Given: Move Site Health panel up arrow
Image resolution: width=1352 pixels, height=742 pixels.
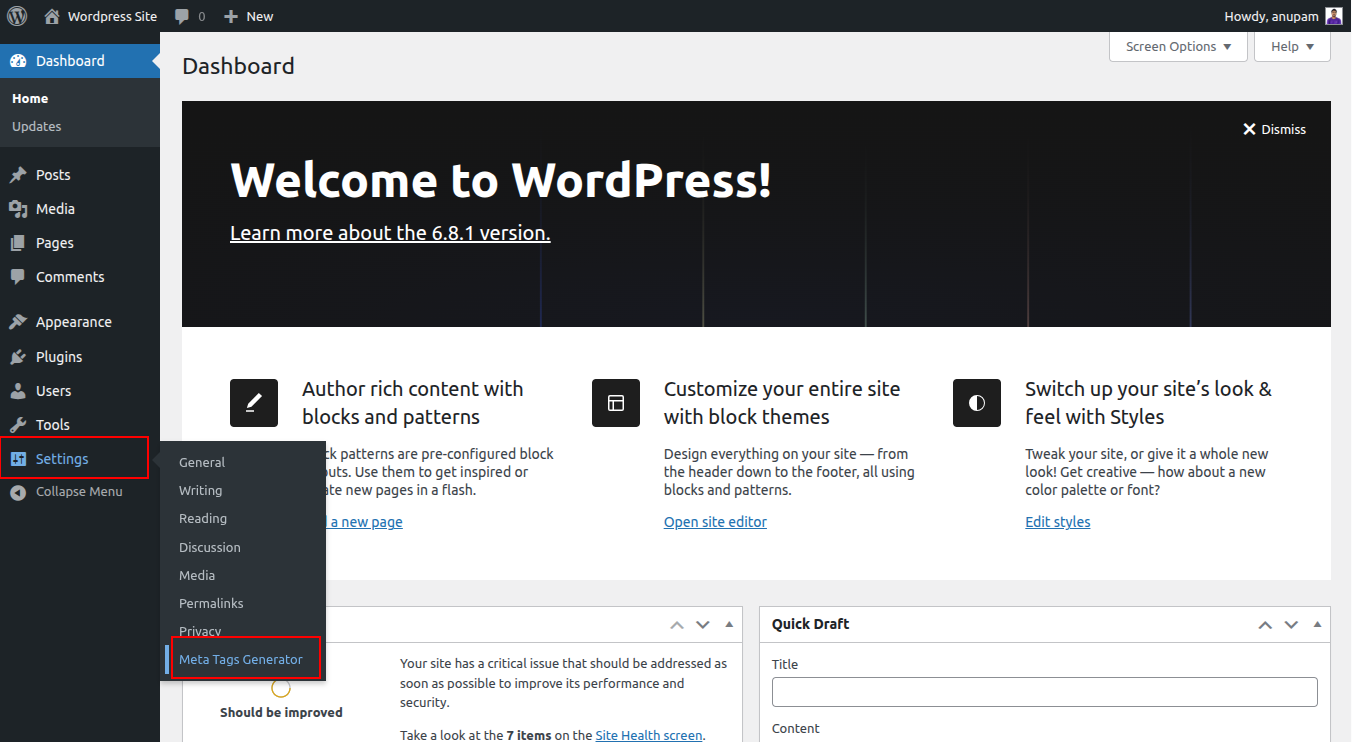Looking at the screenshot, I should 677,624.
